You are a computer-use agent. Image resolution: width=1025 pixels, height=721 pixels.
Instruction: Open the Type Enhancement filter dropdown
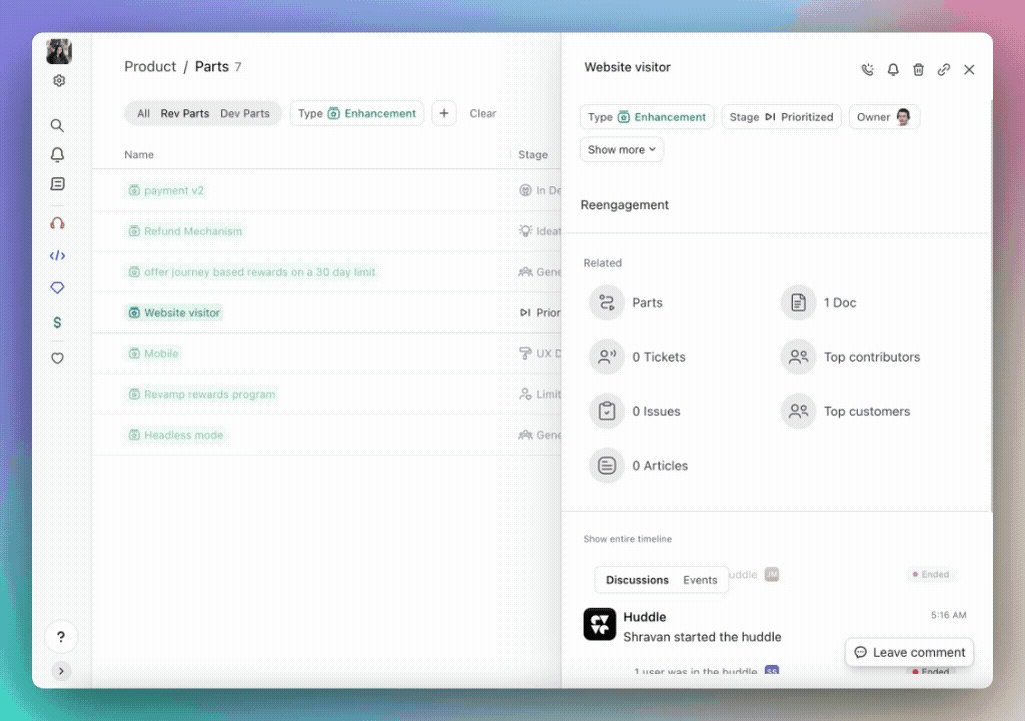[357, 114]
